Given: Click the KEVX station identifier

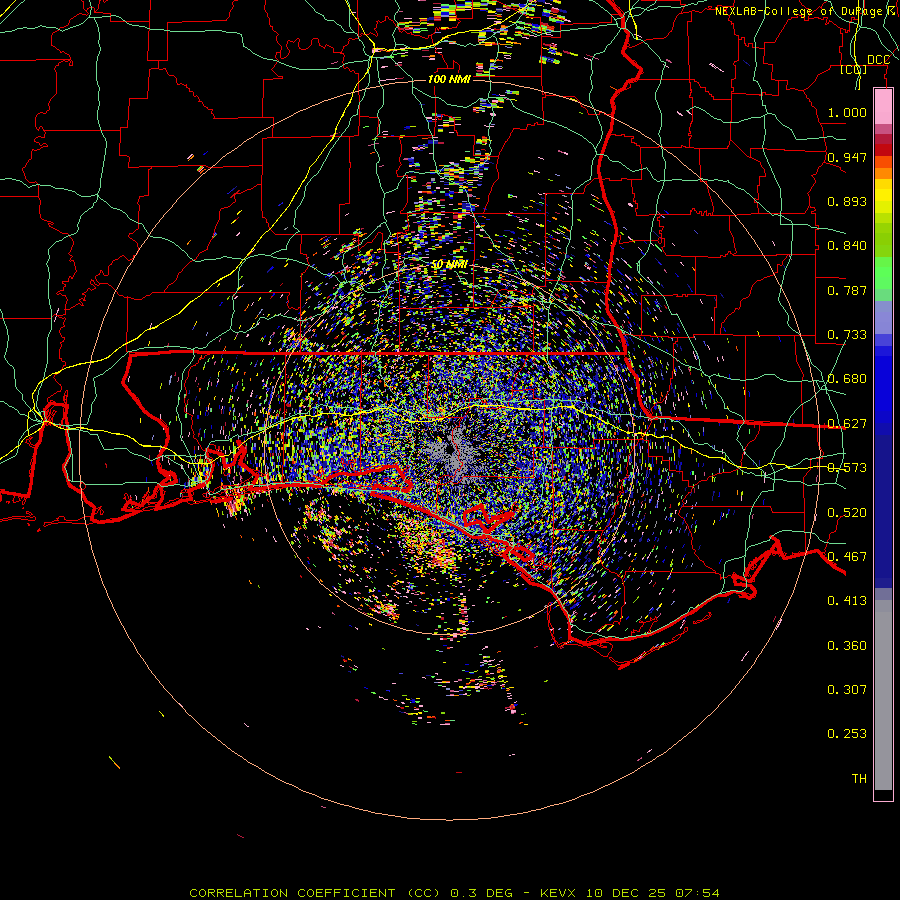Looking at the screenshot, I should point(560,893).
